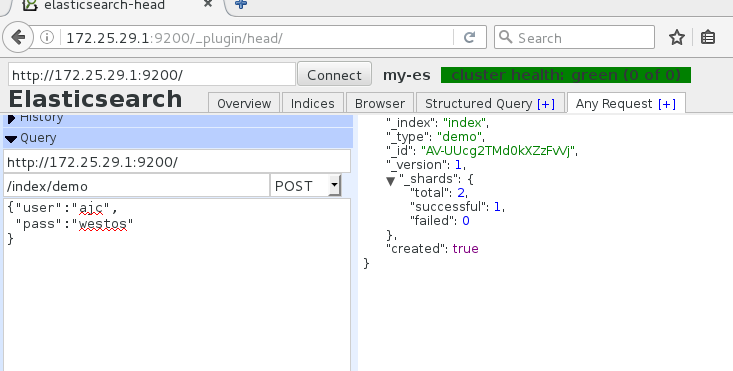Switch to the Indices tab
The height and width of the screenshot is (371, 733).
313,103
